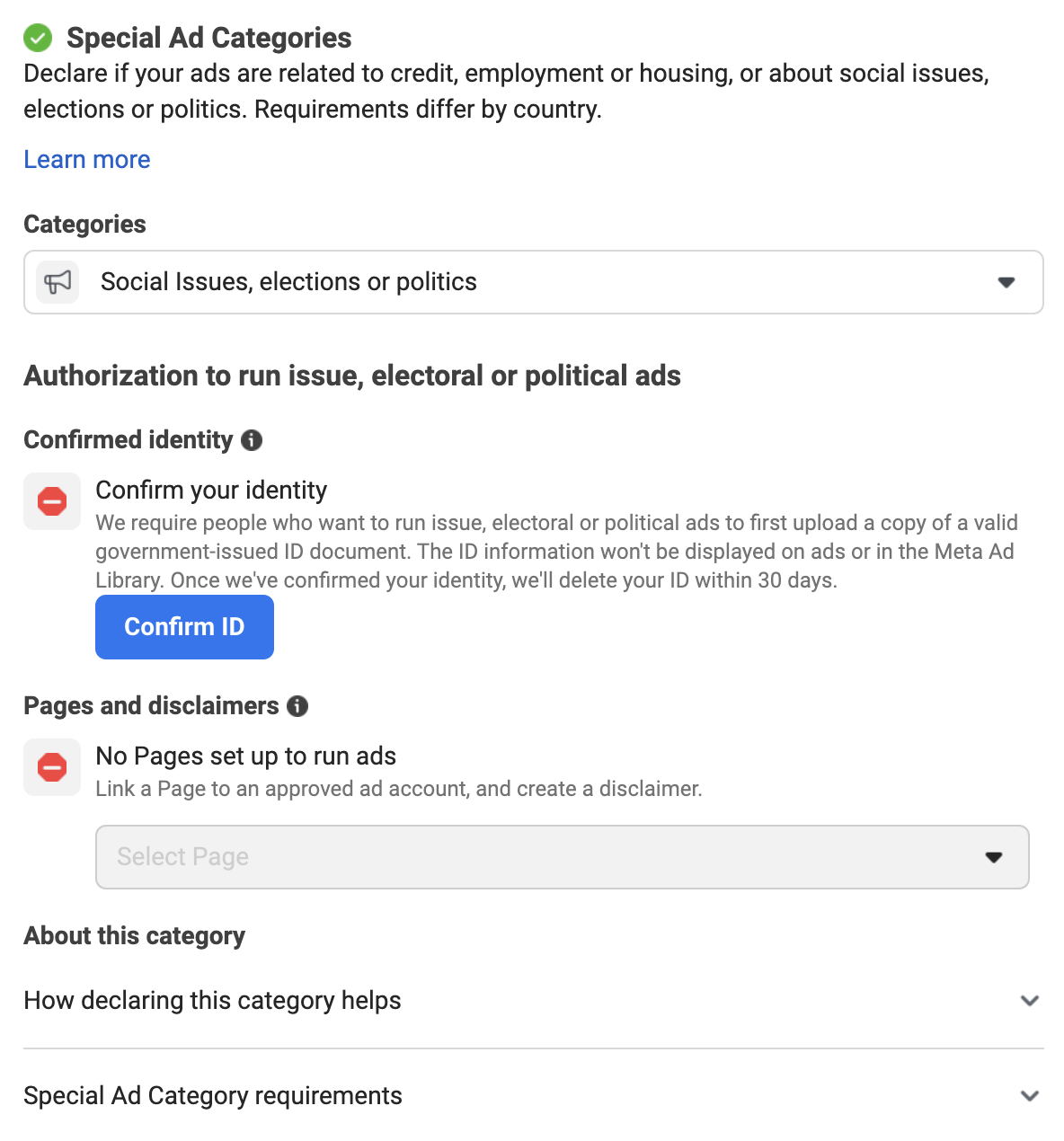Image resolution: width=1064 pixels, height=1141 pixels.
Task: Click the info icon next to Confirmed identity
Action: coord(252,440)
